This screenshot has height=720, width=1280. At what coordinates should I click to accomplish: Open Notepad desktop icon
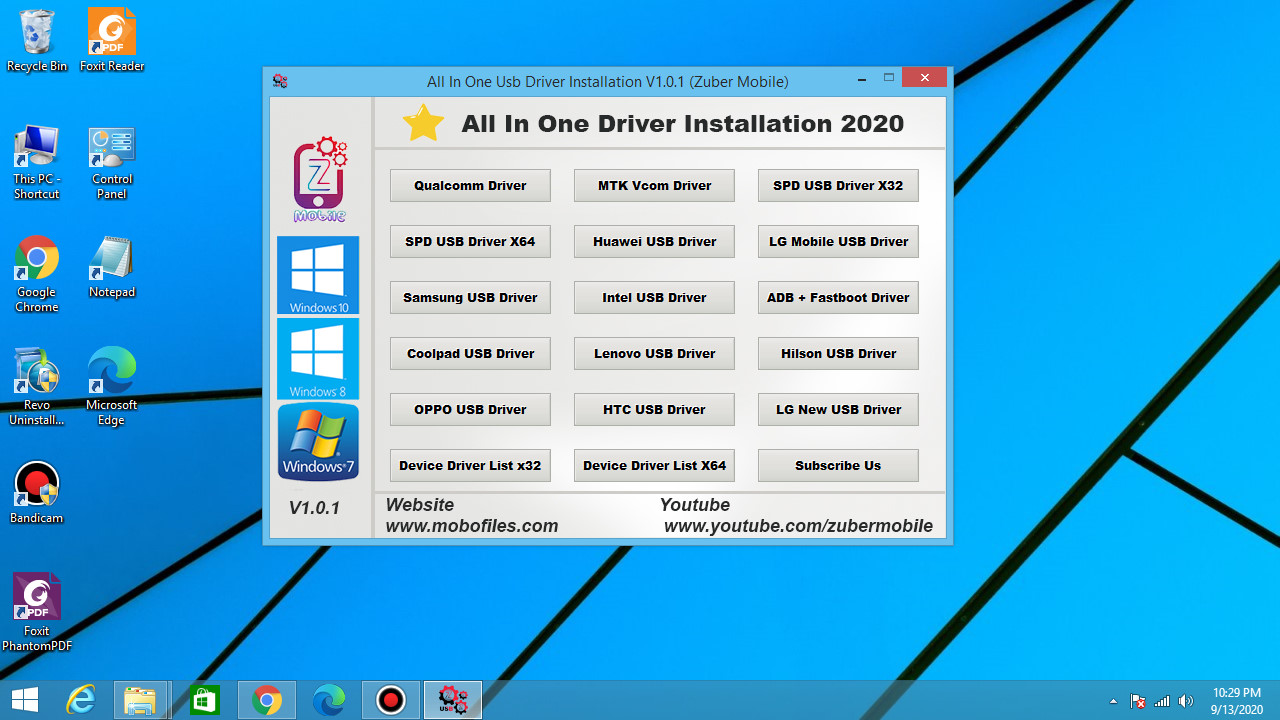[112, 268]
